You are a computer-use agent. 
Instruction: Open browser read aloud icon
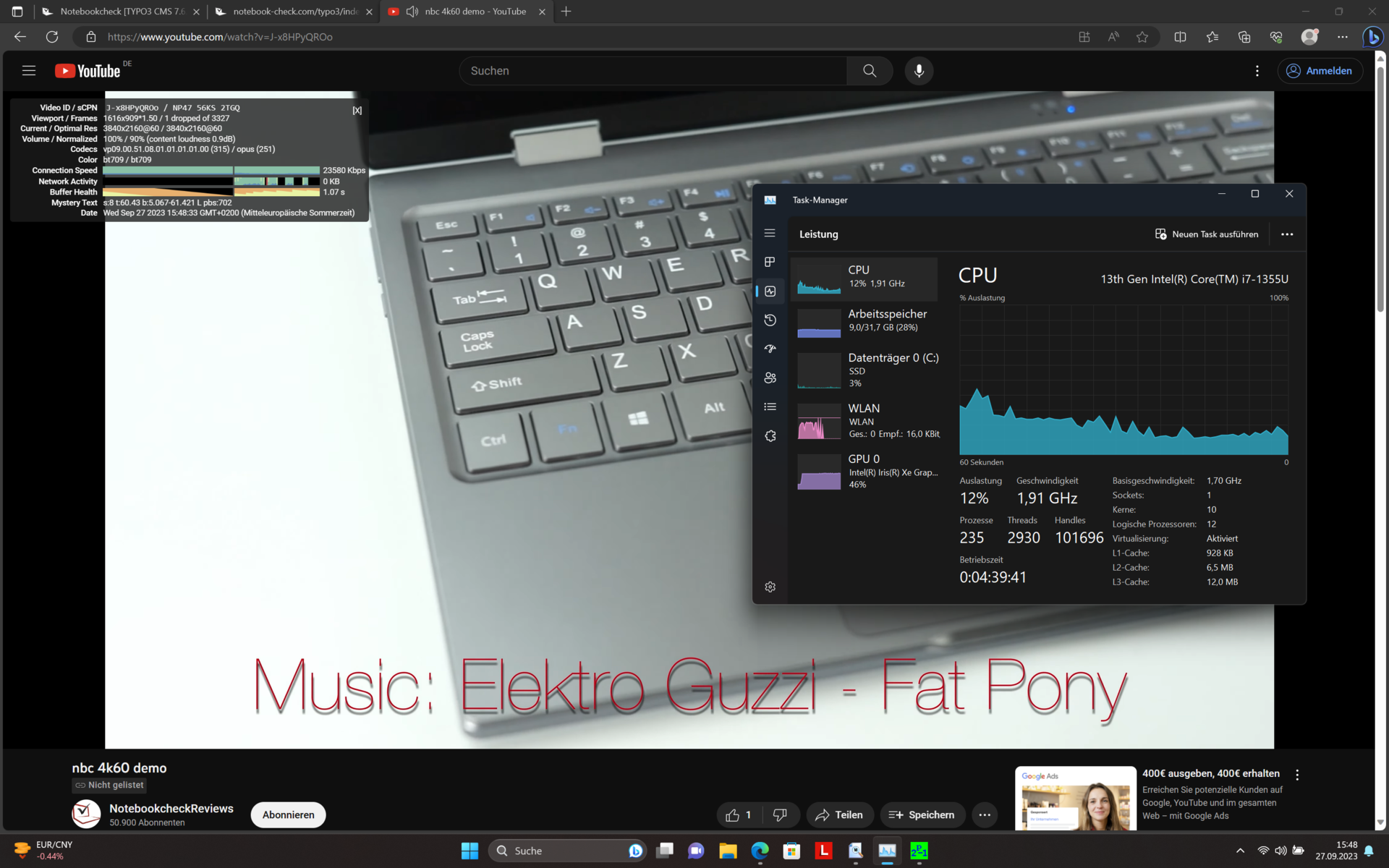[x=1113, y=37]
